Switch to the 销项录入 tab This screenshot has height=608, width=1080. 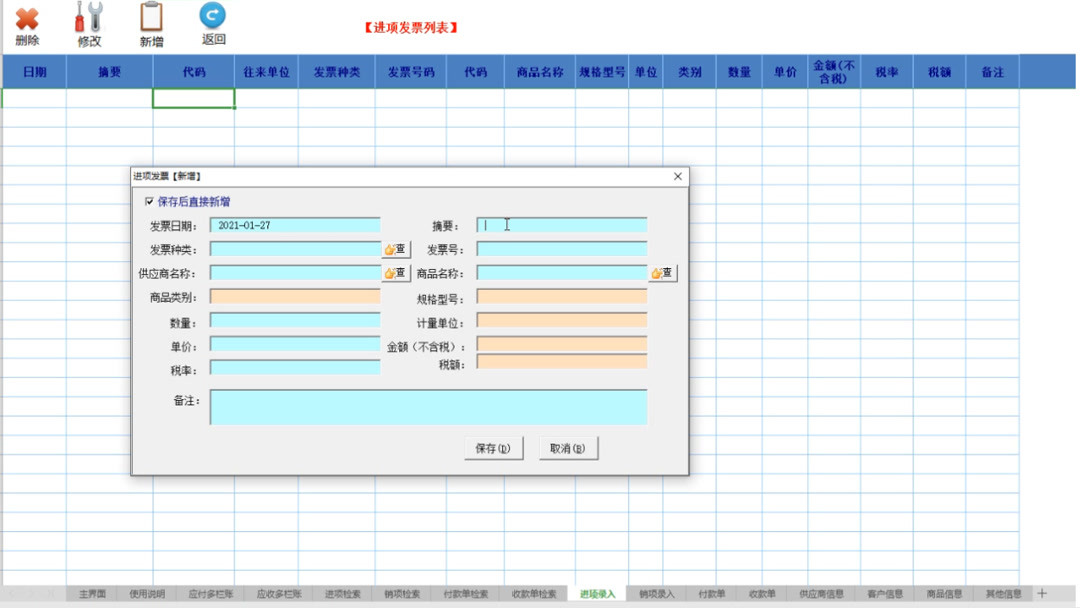coord(657,592)
